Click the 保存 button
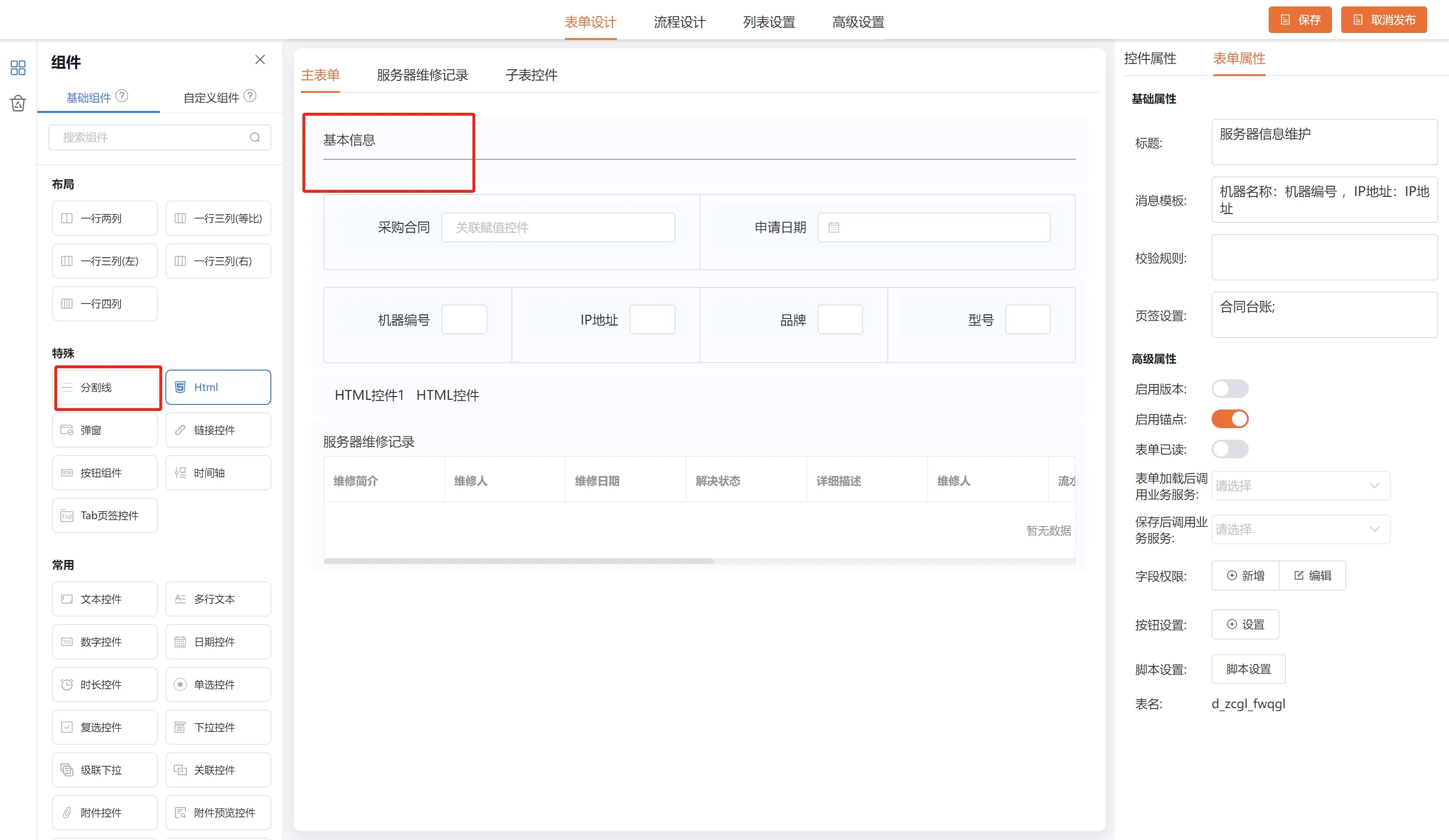This screenshot has width=1449, height=840. pos(1299,20)
